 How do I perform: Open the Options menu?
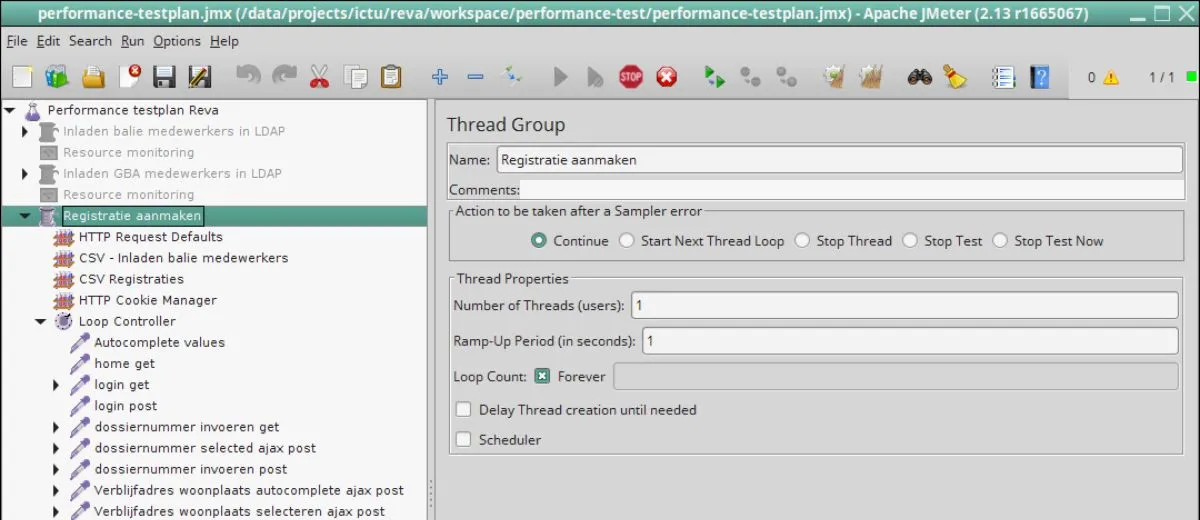click(177, 41)
